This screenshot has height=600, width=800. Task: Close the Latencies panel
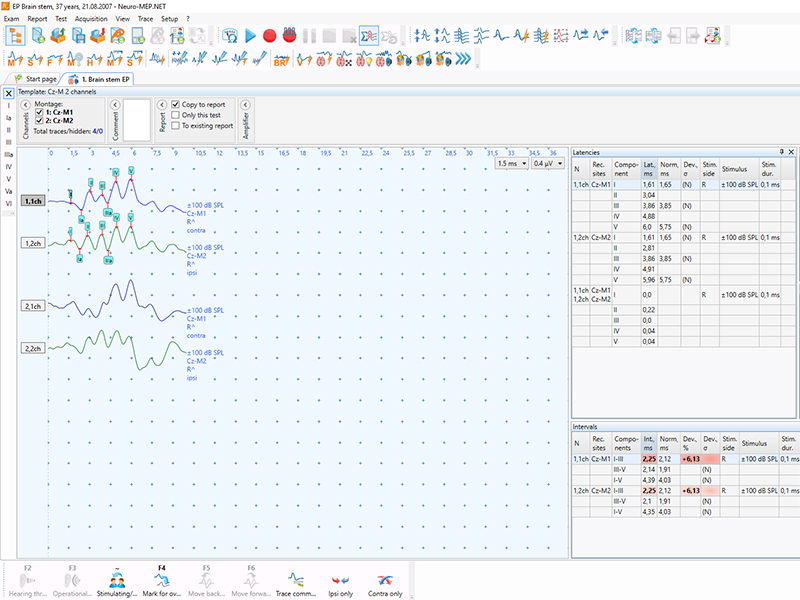pyautogui.click(x=791, y=152)
